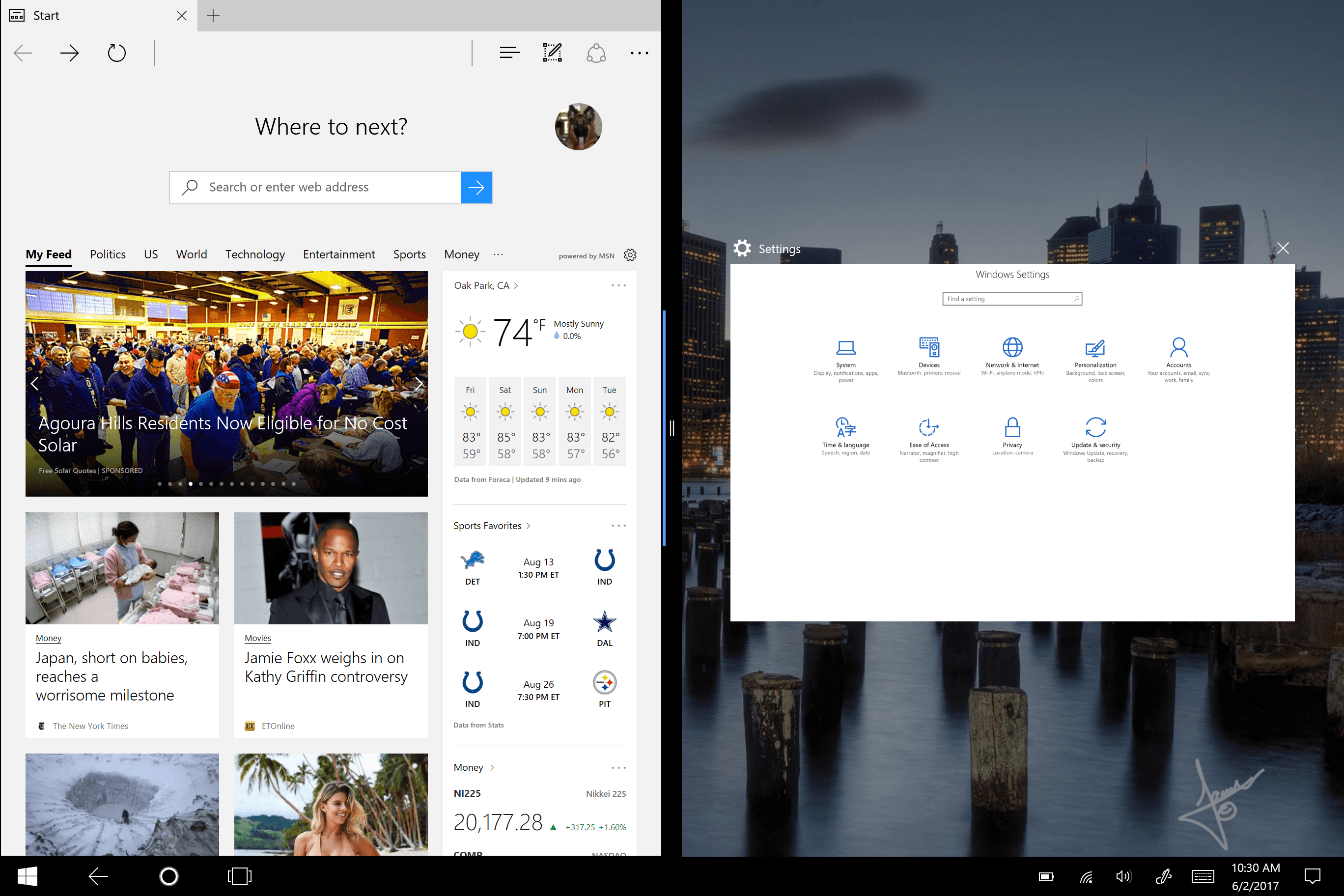Open System settings
The image size is (1344, 896).
click(846, 360)
